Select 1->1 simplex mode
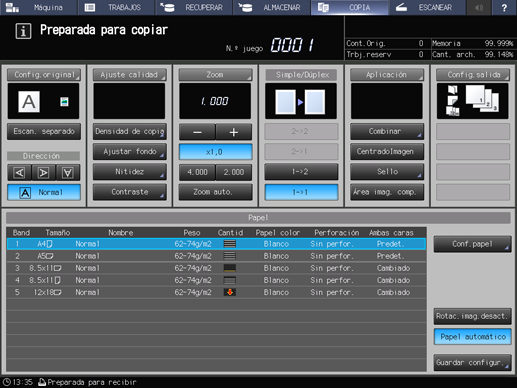517x388 pixels. (x=301, y=192)
